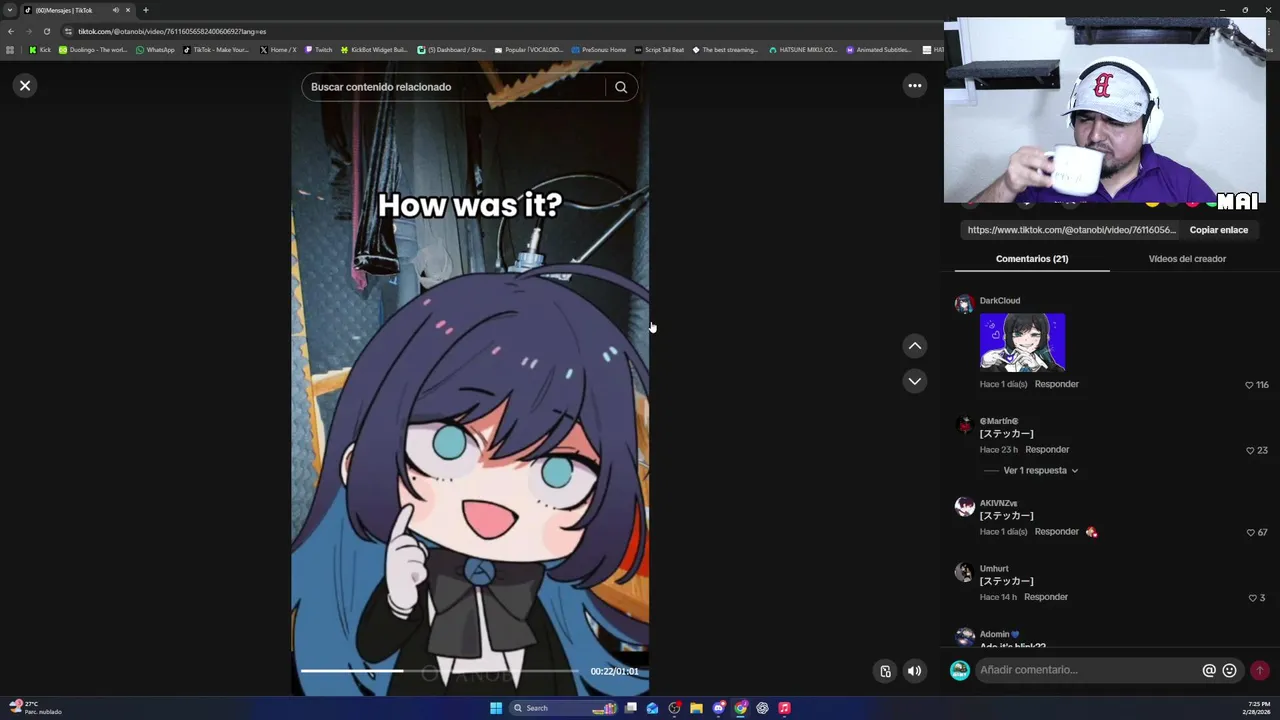The image size is (1280, 720).
Task: Click in the related content search field
Action: [x=455, y=87]
